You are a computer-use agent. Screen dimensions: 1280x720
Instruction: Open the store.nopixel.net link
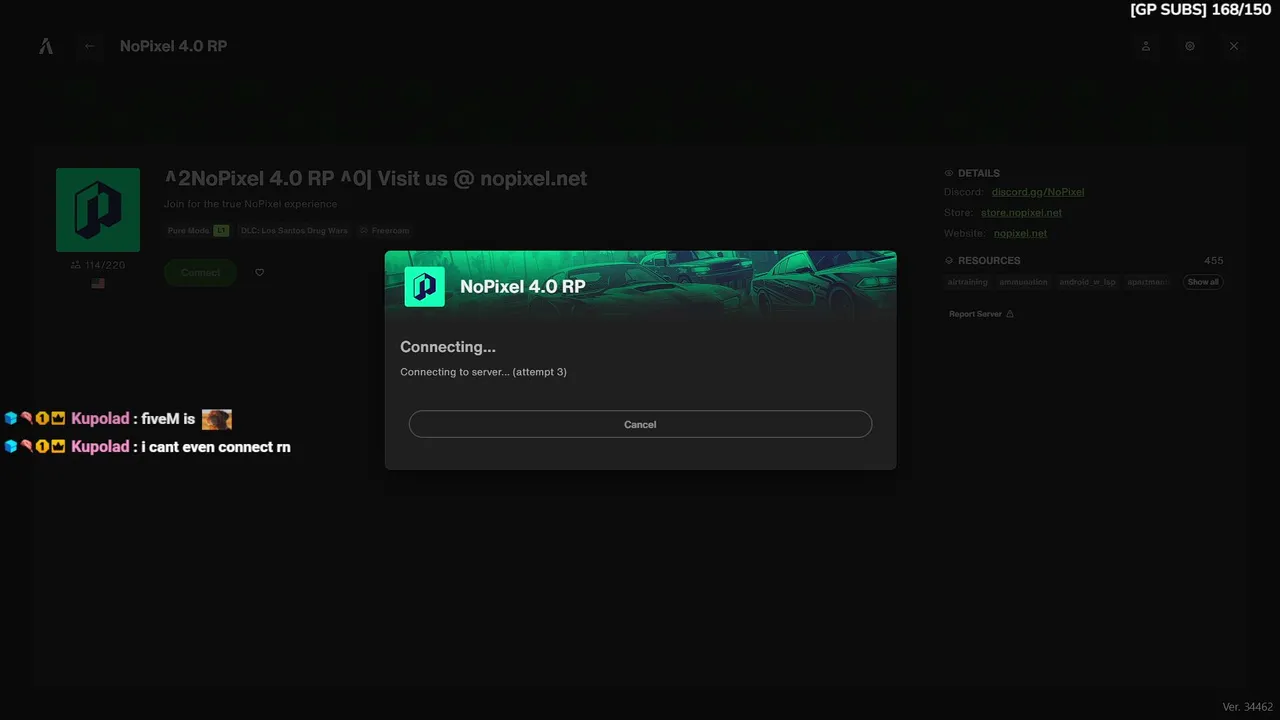tap(1021, 213)
